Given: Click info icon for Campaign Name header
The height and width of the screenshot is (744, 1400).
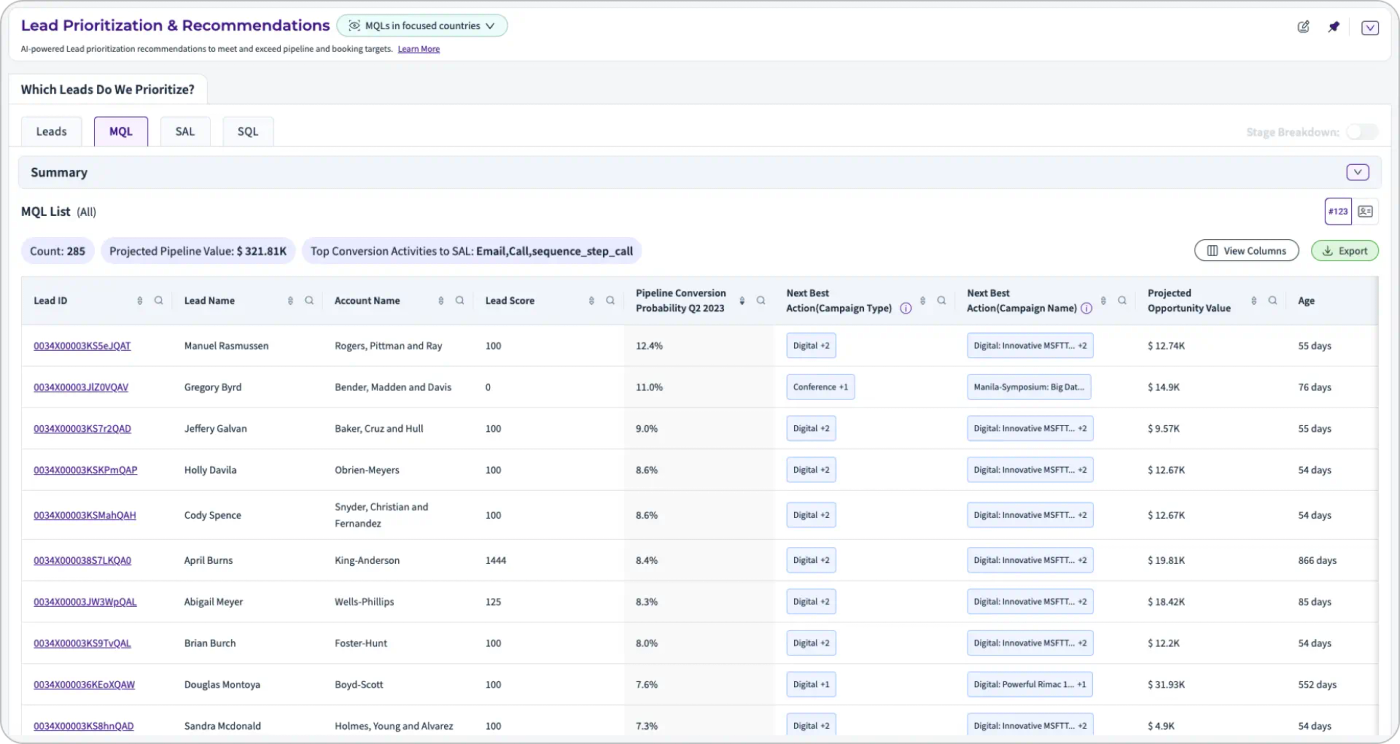Looking at the screenshot, I should [1086, 309].
